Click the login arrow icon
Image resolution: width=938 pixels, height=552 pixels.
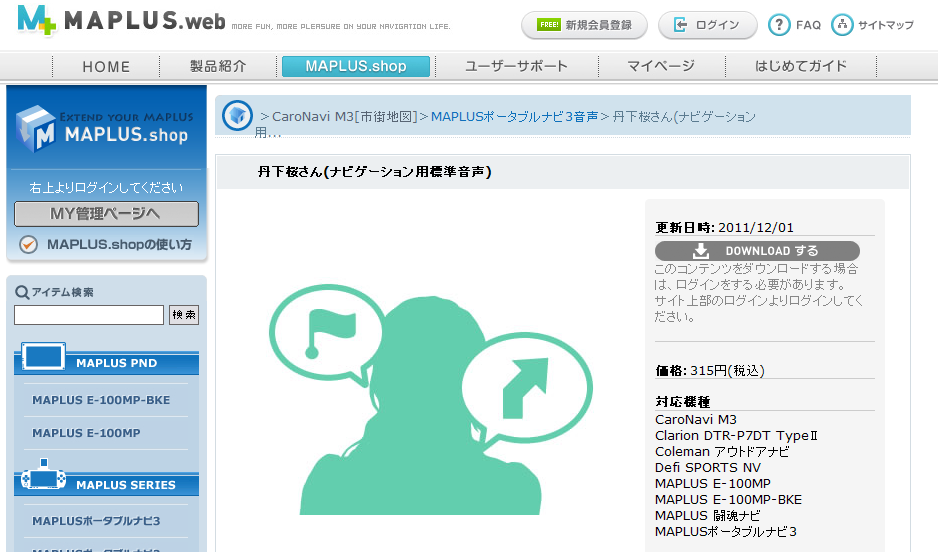[x=680, y=25]
